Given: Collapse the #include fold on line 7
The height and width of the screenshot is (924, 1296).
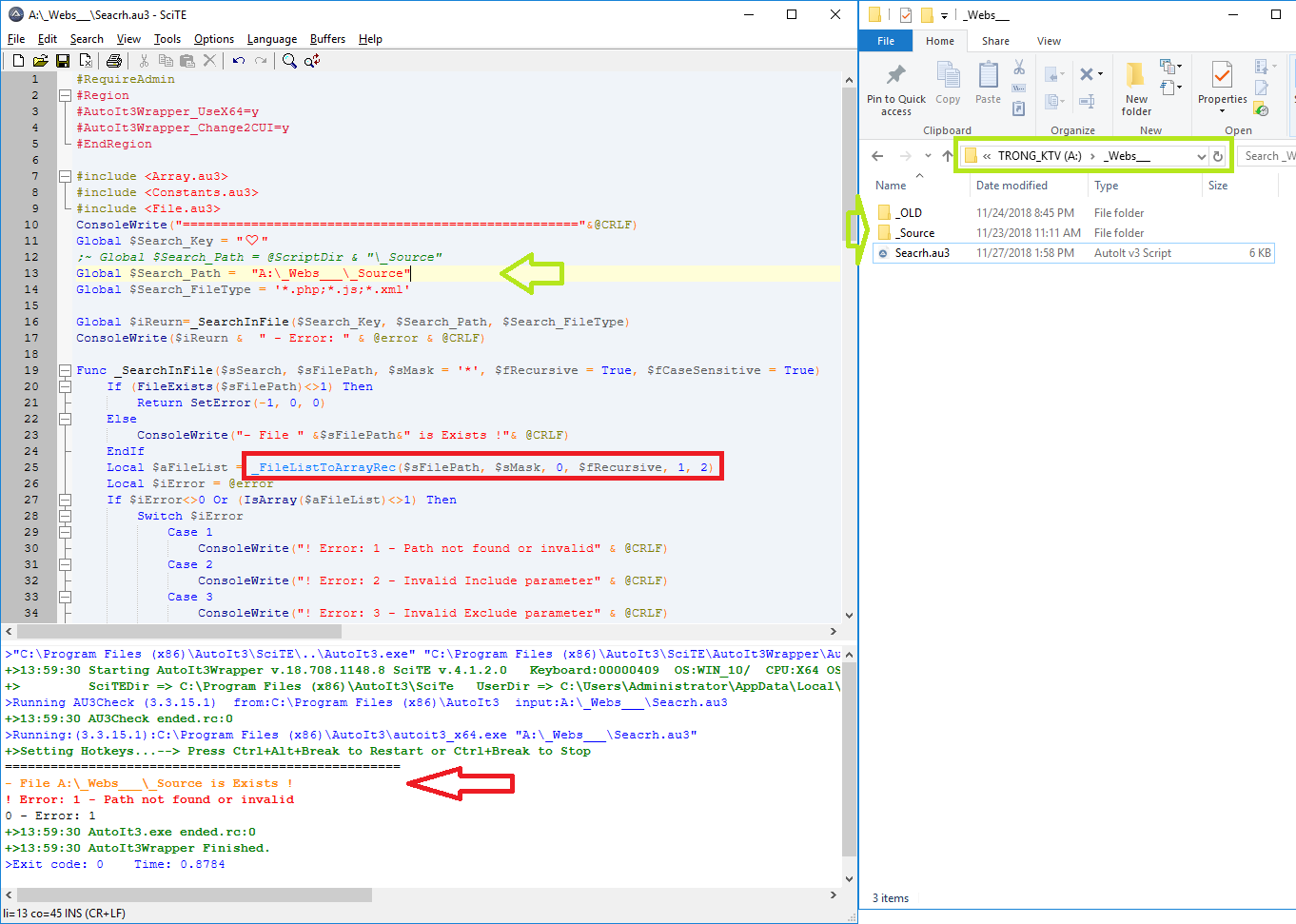Looking at the screenshot, I should pos(65,176).
